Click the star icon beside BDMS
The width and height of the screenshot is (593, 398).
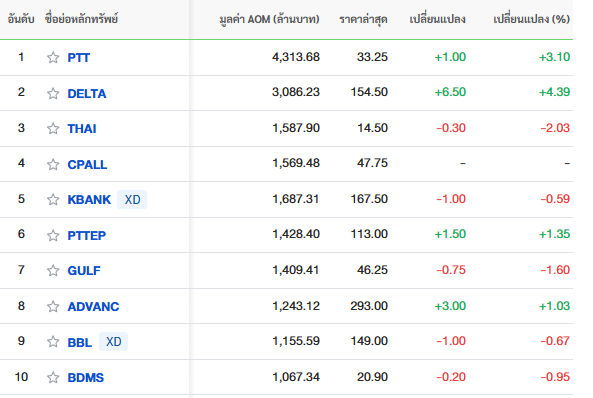[x=53, y=377]
